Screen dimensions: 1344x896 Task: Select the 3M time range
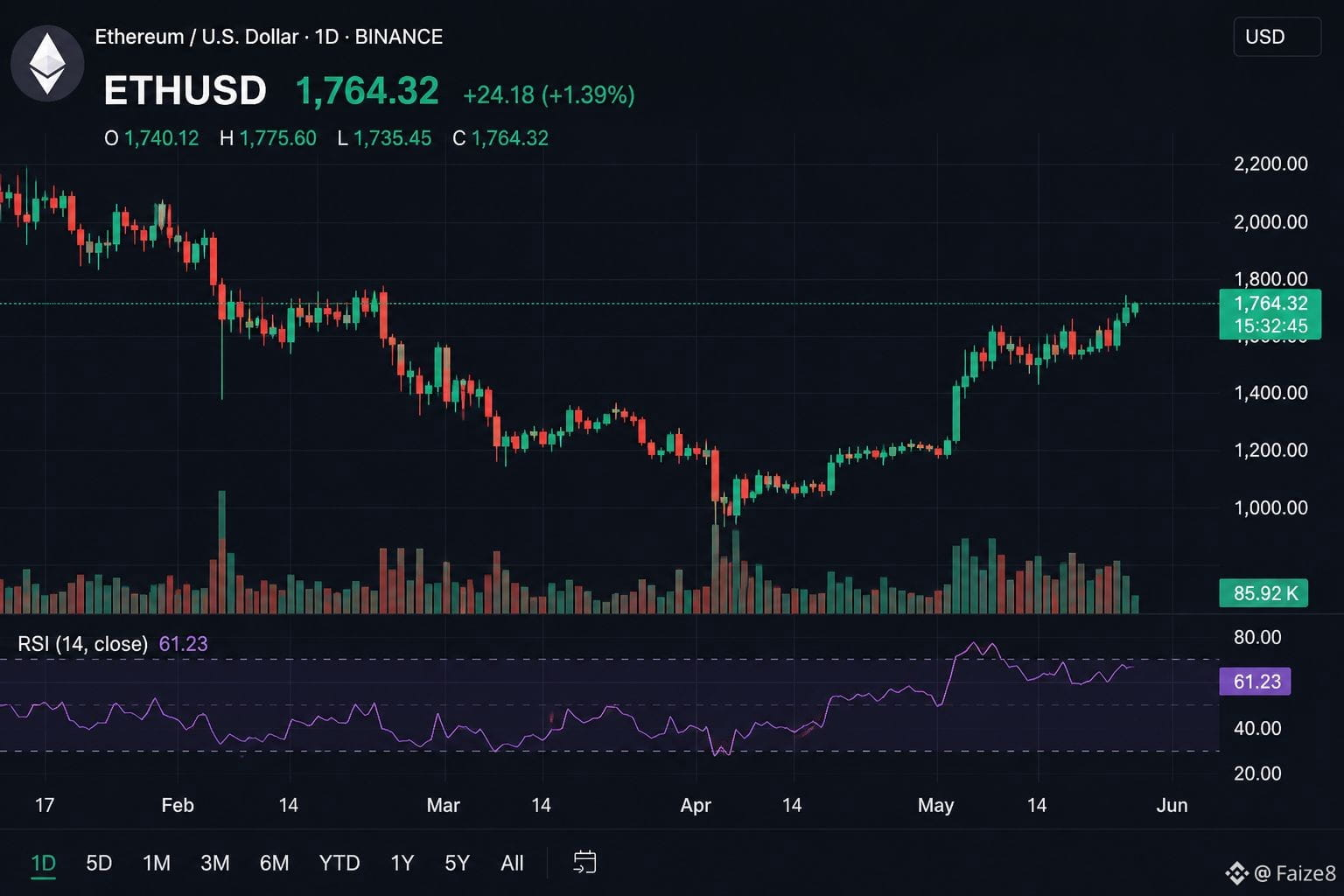215,863
